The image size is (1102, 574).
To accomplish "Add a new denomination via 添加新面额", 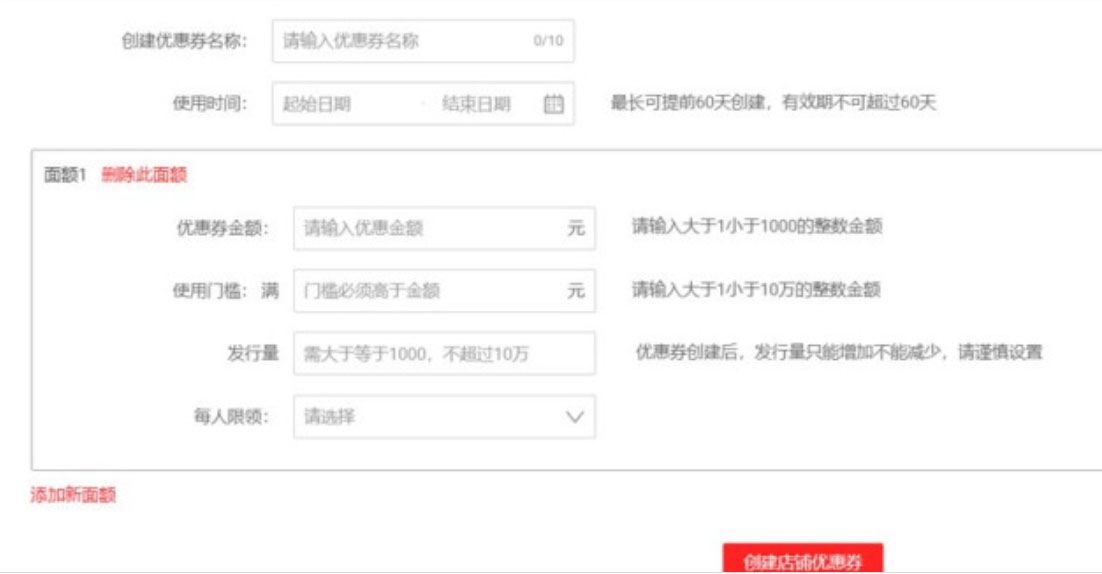I will point(72,495).
